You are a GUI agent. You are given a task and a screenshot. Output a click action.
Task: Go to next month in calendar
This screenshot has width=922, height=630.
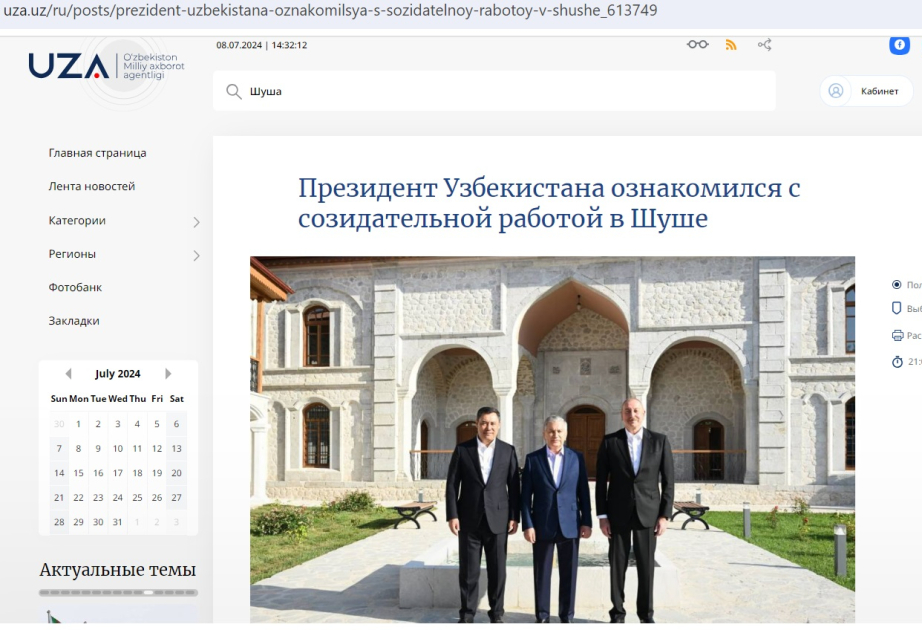coord(168,374)
